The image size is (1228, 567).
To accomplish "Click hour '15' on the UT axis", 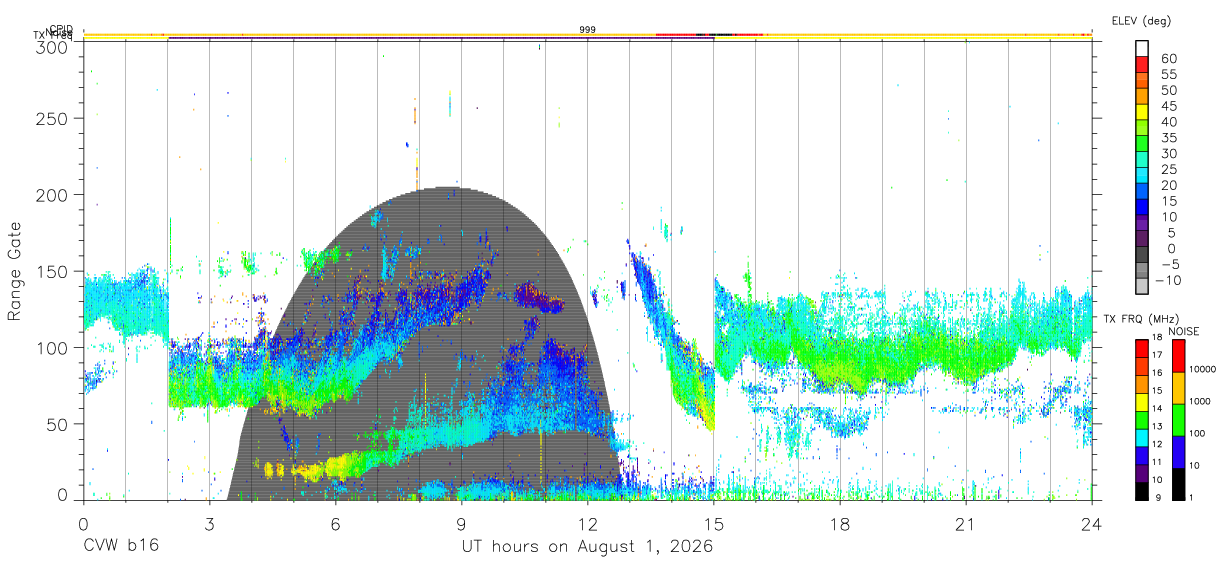I will tap(714, 524).
